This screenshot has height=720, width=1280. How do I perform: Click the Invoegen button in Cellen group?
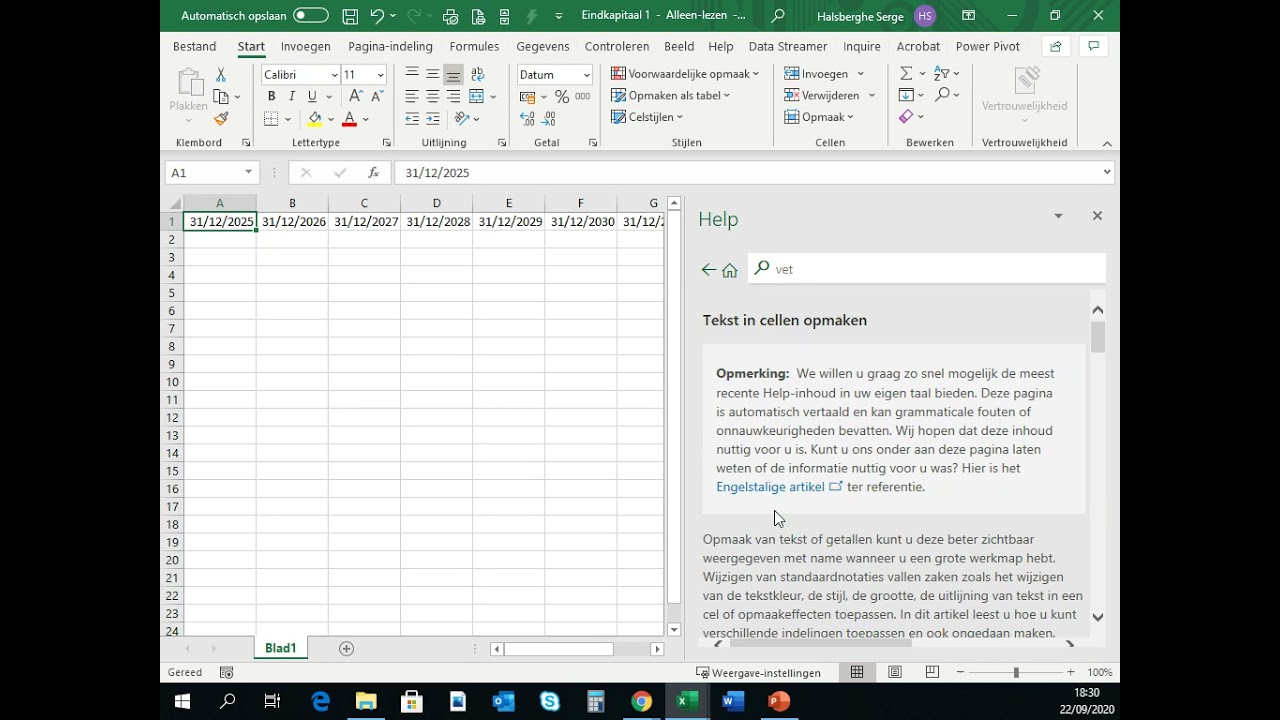(x=824, y=74)
